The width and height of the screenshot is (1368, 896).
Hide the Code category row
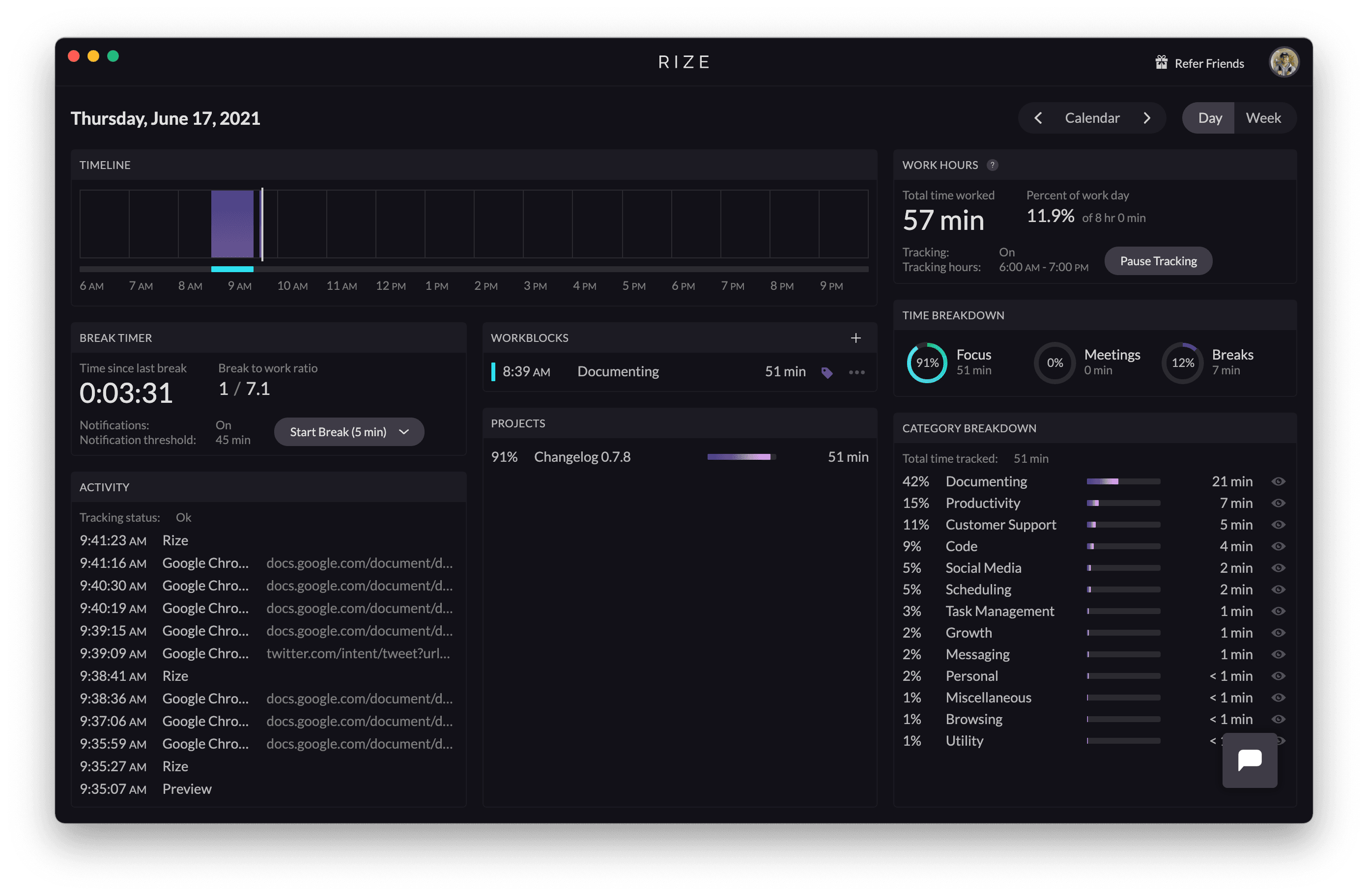point(1279,546)
